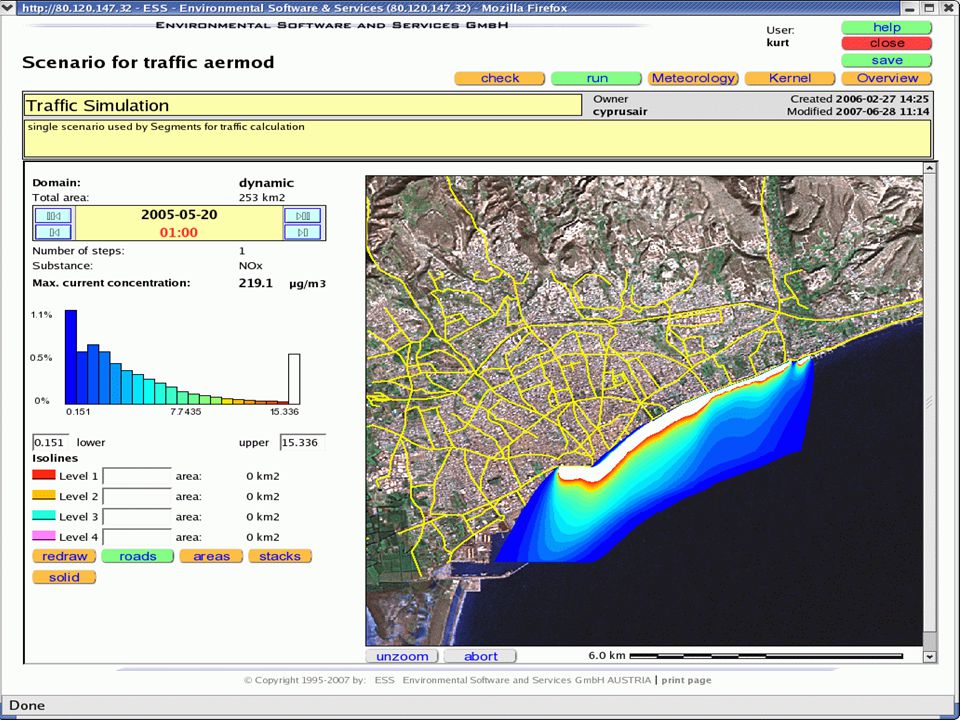Open the Firefox window menu icon

[7, 8]
